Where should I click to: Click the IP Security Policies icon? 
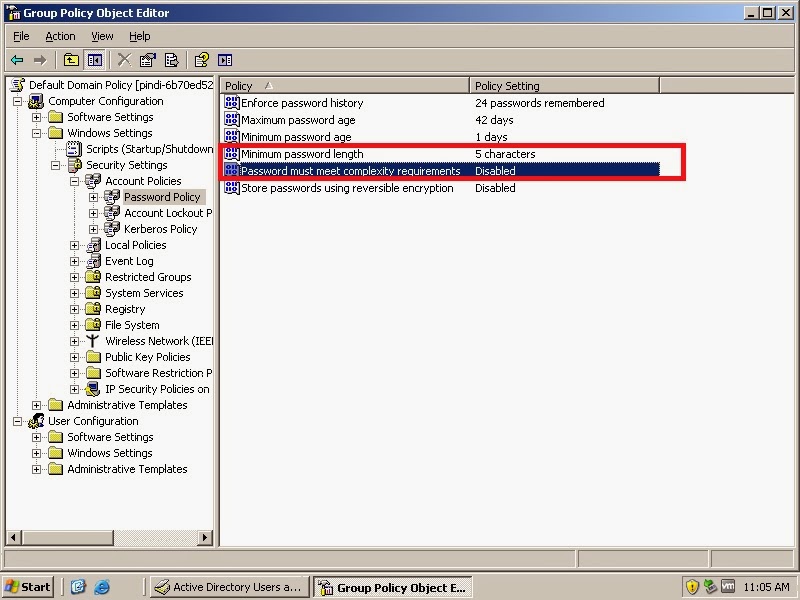tap(93, 389)
